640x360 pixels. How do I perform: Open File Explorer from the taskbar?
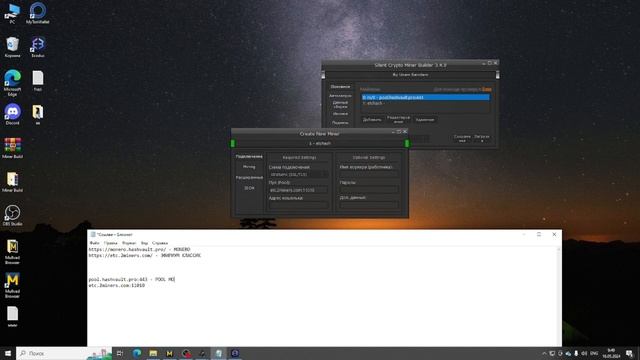[153, 353]
